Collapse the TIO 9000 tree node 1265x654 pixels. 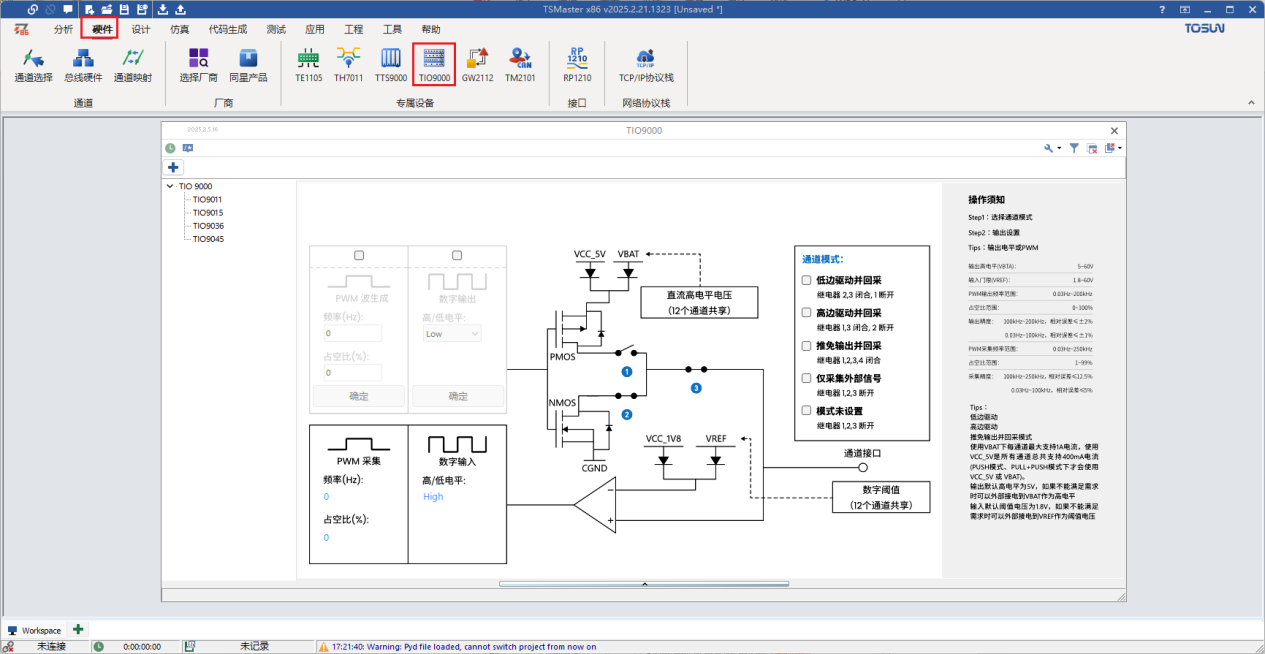pyautogui.click(x=170, y=186)
